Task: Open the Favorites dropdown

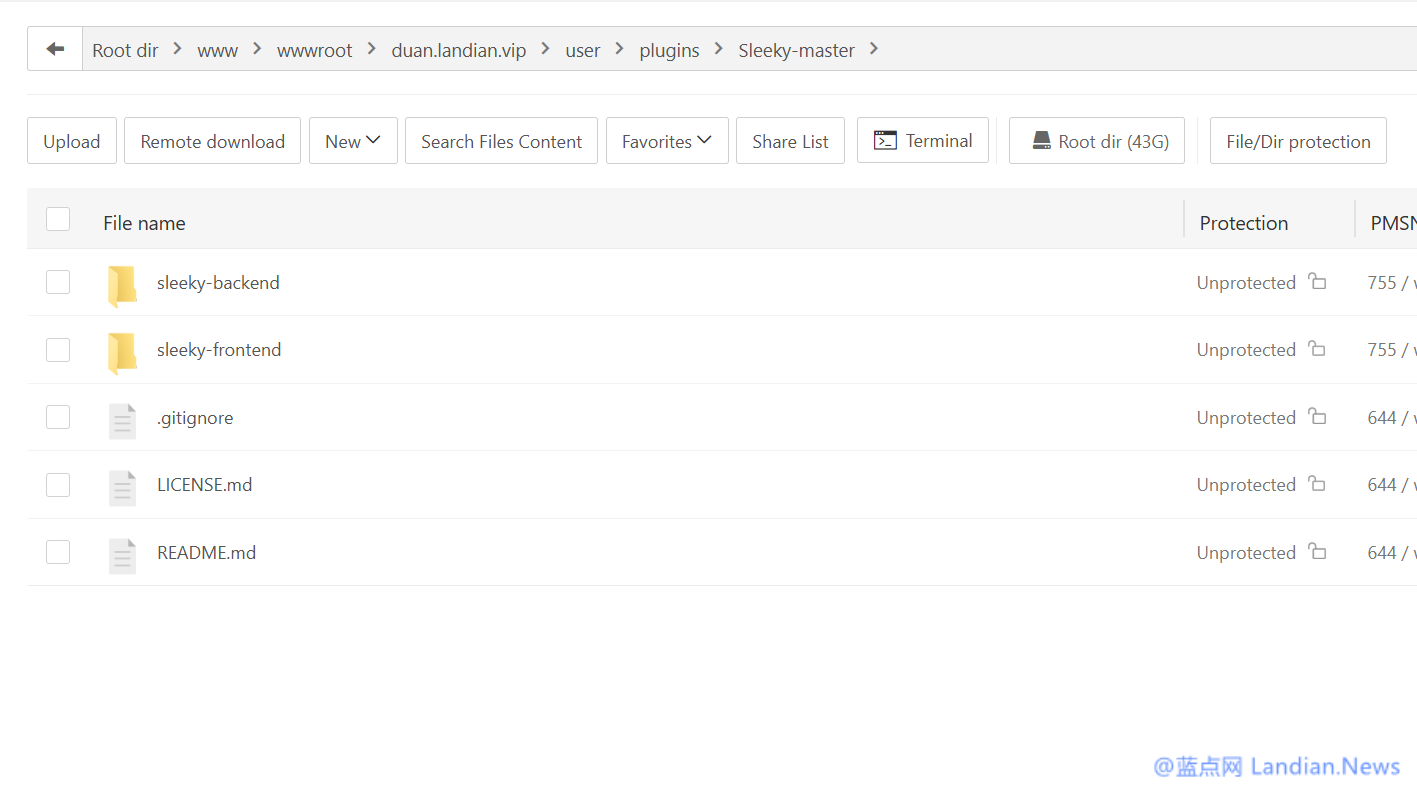Action: click(666, 141)
